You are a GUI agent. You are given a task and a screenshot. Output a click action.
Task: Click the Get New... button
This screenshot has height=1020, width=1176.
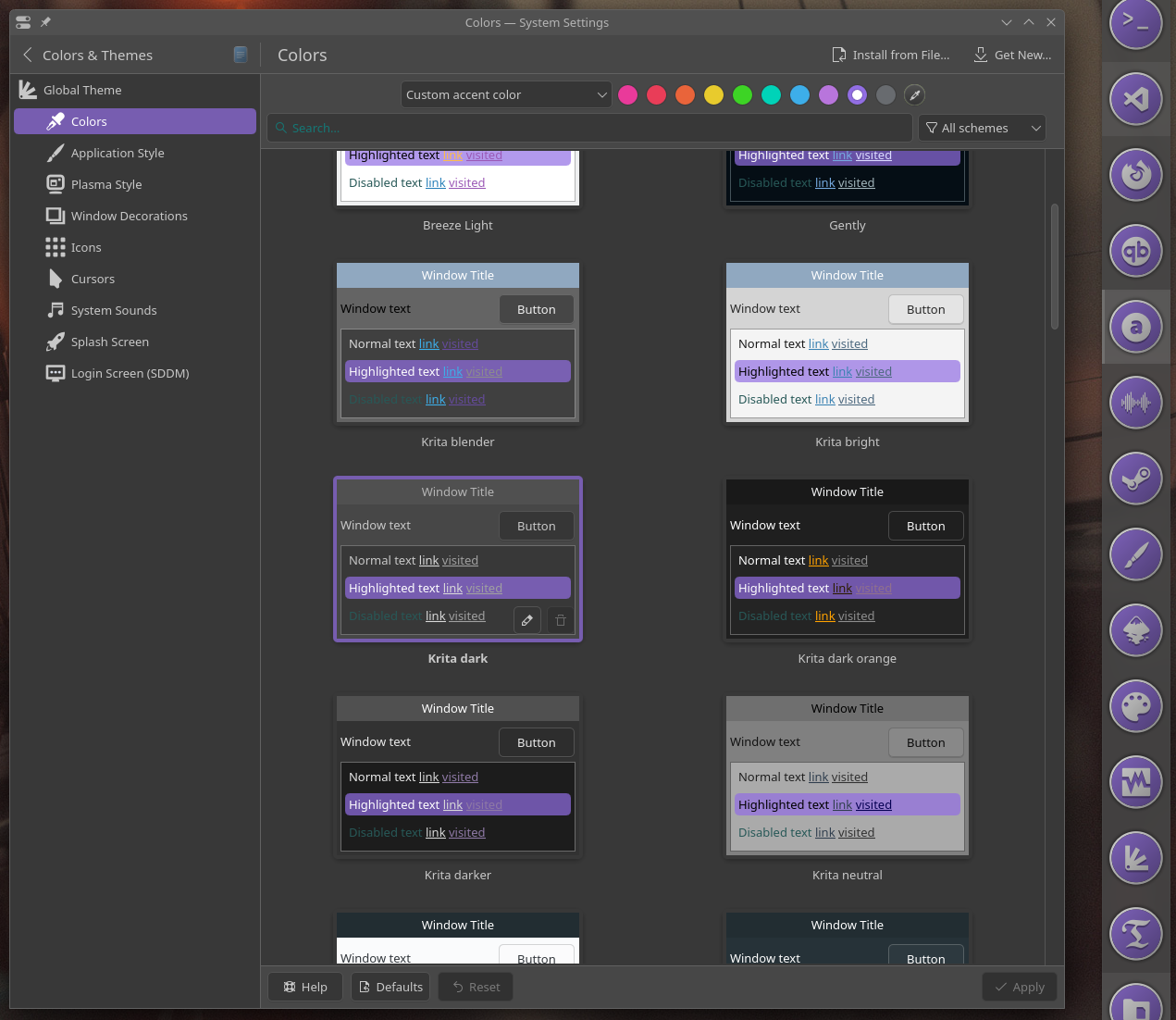click(1012, 55)
